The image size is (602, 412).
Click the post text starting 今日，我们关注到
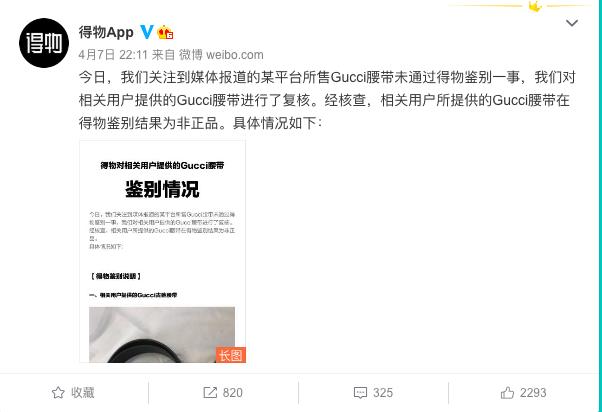(327, 100)
